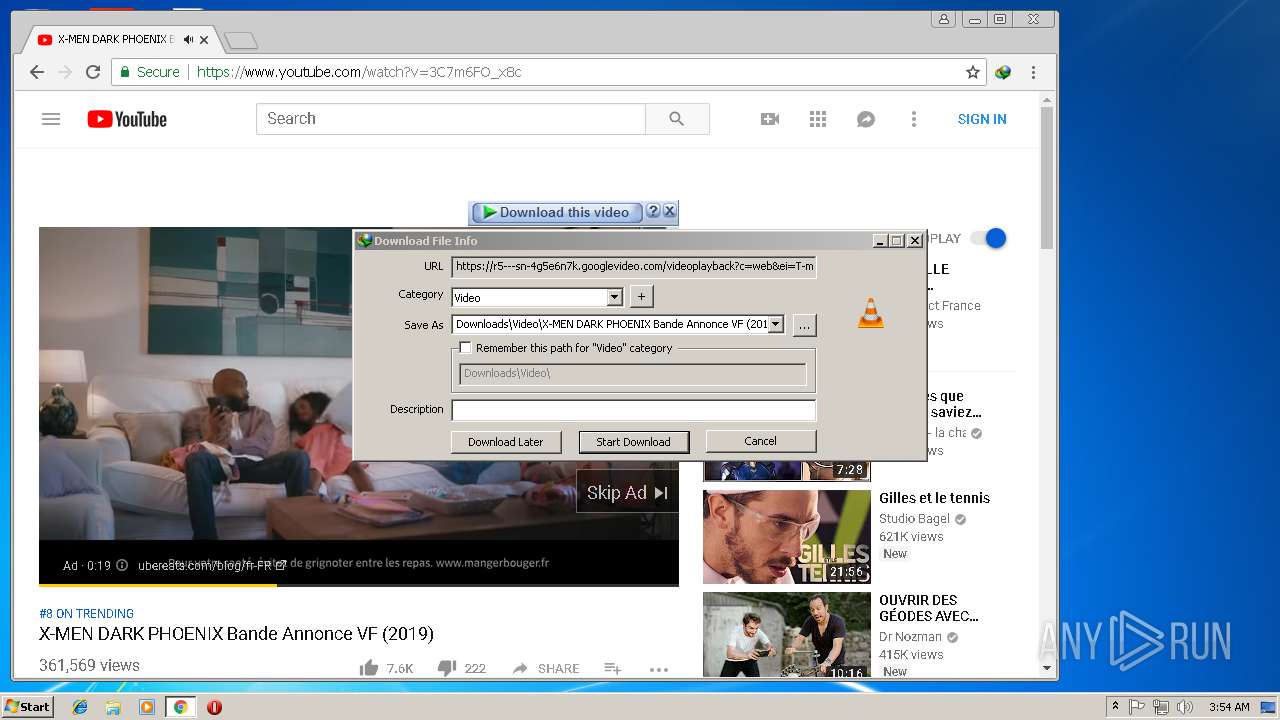The height and width of the screenshot is (720, 1280).
Task: Click the Description input field
Action: (x=634, y=410)
